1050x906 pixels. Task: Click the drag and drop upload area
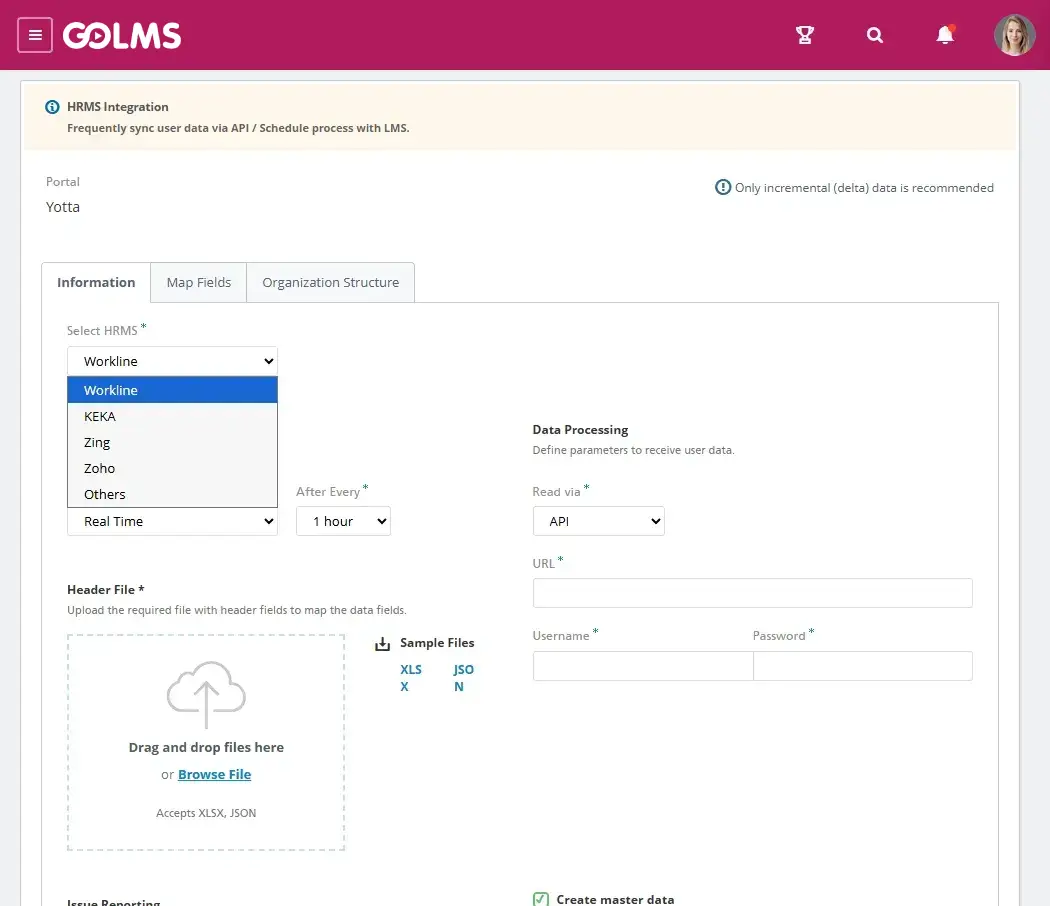point(206,743)
